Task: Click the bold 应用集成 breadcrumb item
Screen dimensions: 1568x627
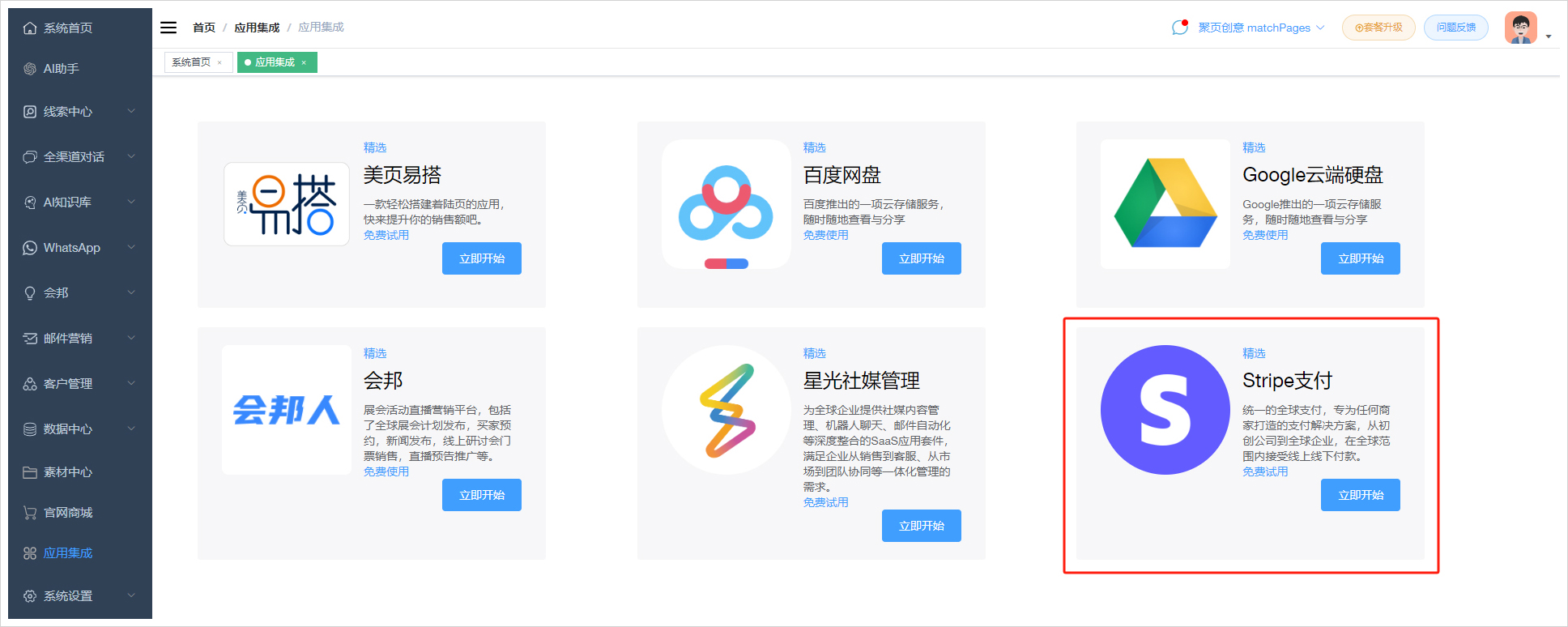Action: pyautogui.click(x=257, y=28)
